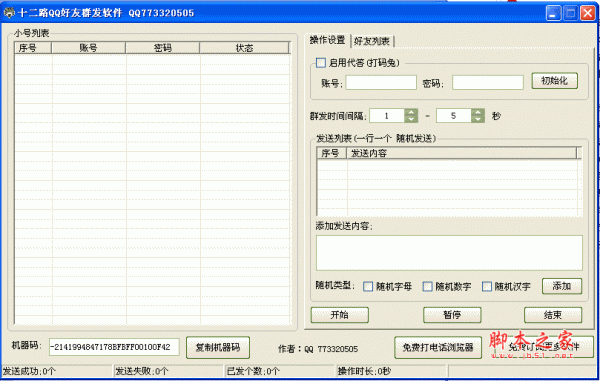Click the maximum interval value field showing 5

coord(454,116)
